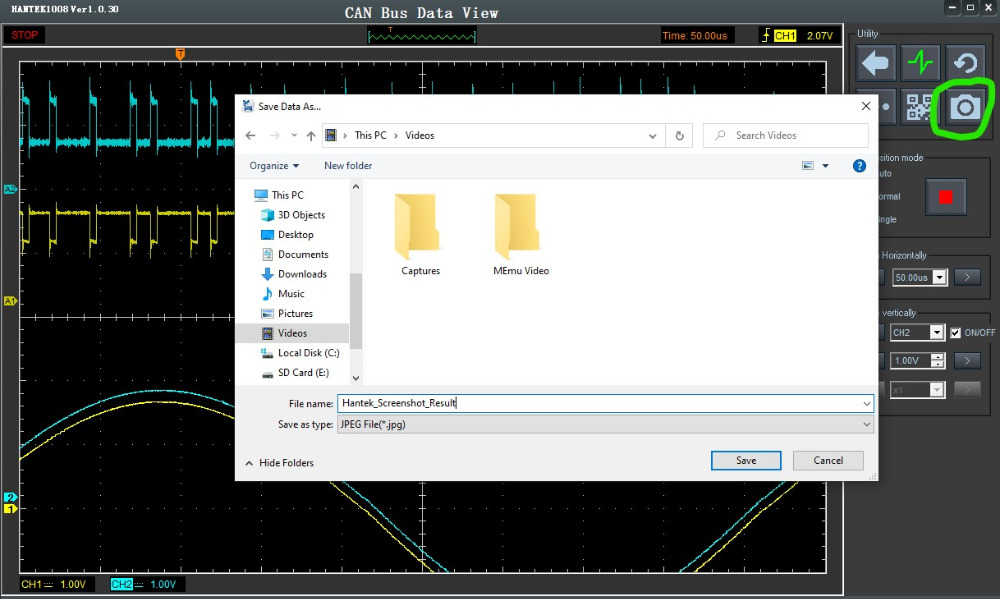This screenshot has width=1000, height=599.
Task: Open the blue help question mark
Action: click(x=858, y=166)
